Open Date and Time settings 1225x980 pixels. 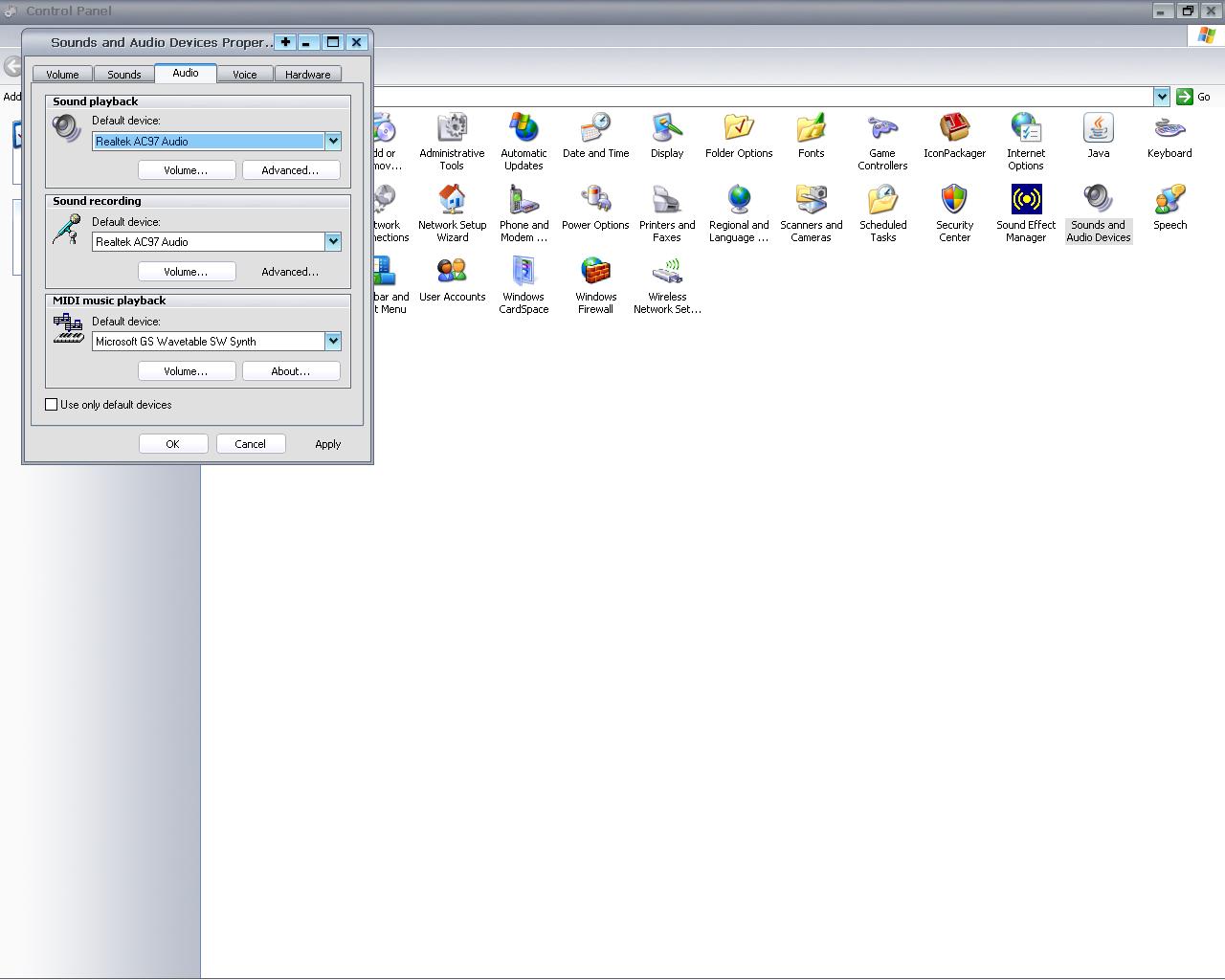pyautogui.click(x=595, y=135)
